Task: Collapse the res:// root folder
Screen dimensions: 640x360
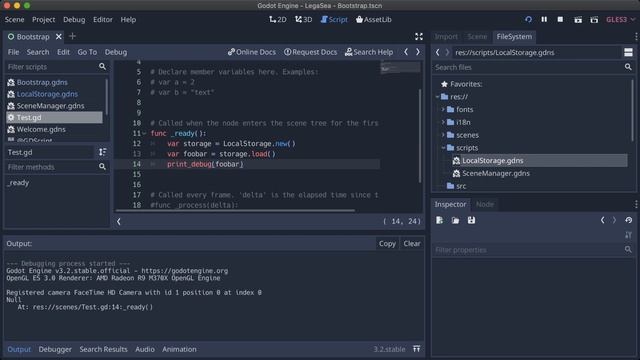Action: pyautogui.click(x=438, y=97)
